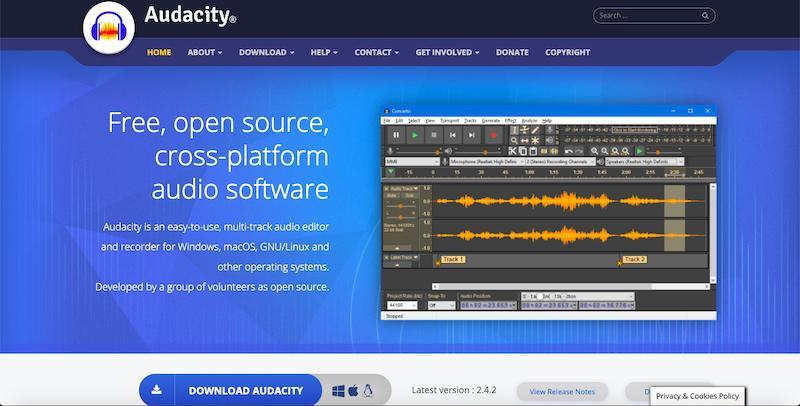Expand the GET INVOLVED navigation menu
Image resolution: width=800 pixels, height=406 pixels.
[x=447, y=52]
